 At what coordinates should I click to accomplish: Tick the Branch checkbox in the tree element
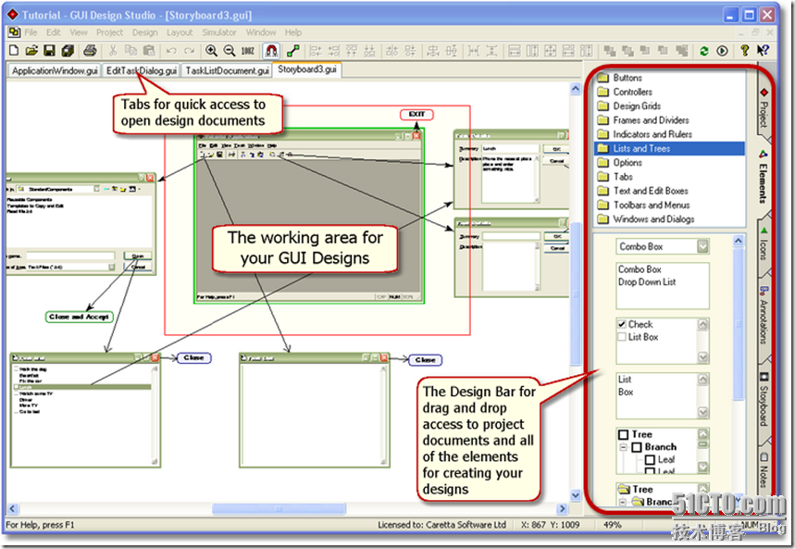[637, 447]
